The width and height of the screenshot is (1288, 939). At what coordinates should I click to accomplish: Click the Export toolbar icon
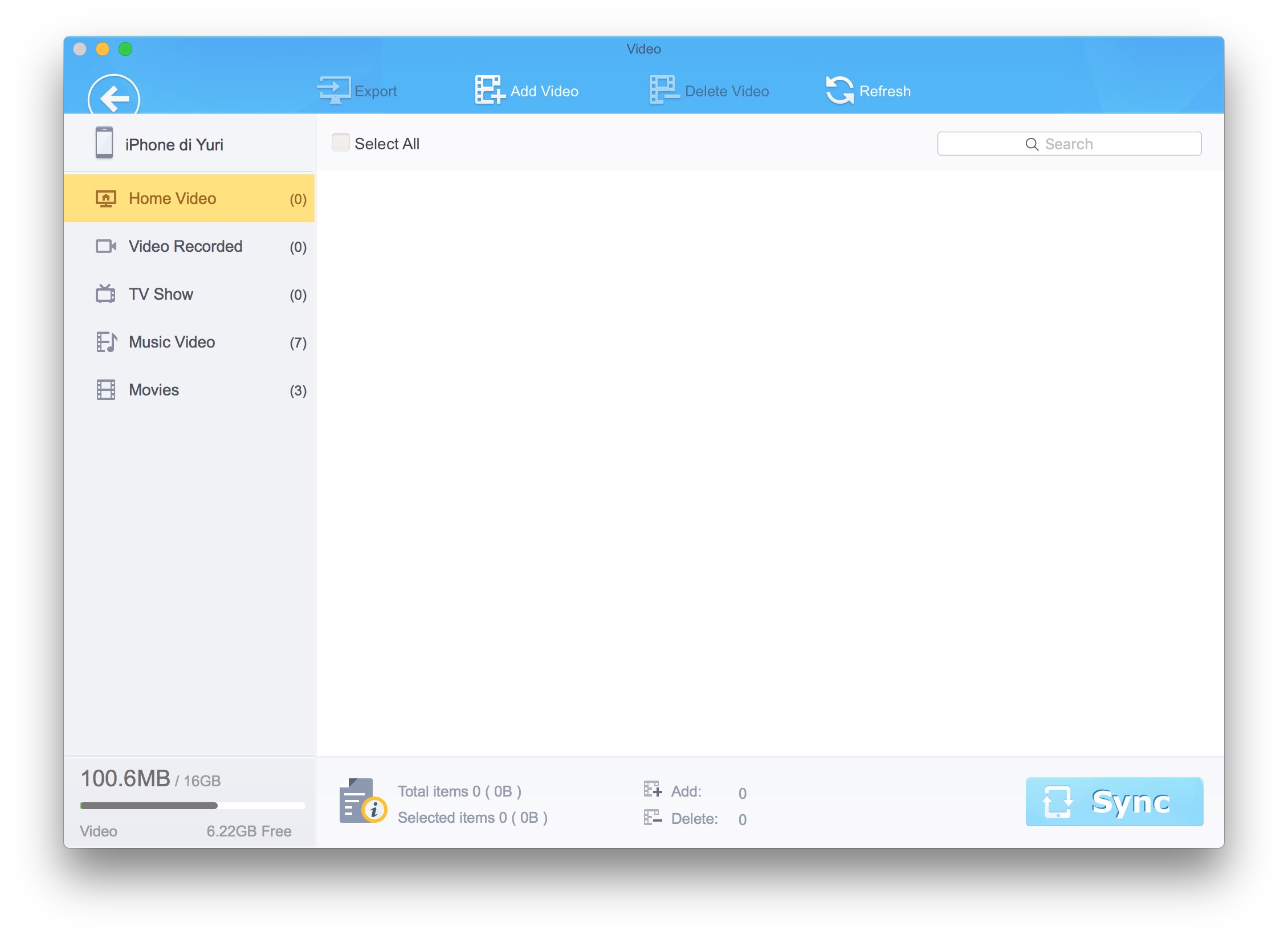click(x=334, y=90)
